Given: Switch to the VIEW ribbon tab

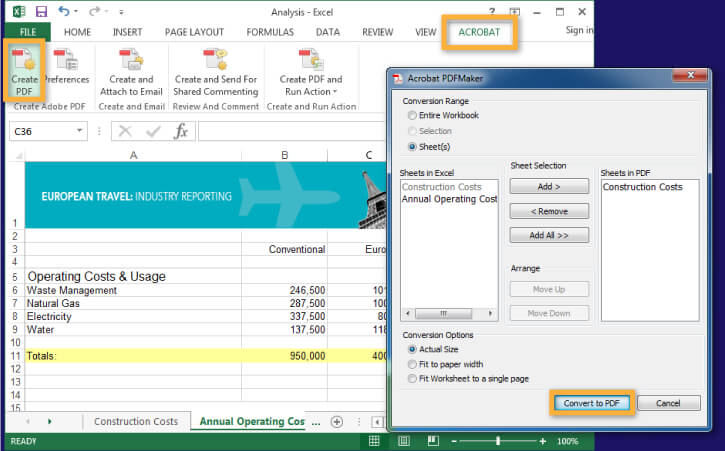Looking at the screenshot, I should click(x=425, y=32).
